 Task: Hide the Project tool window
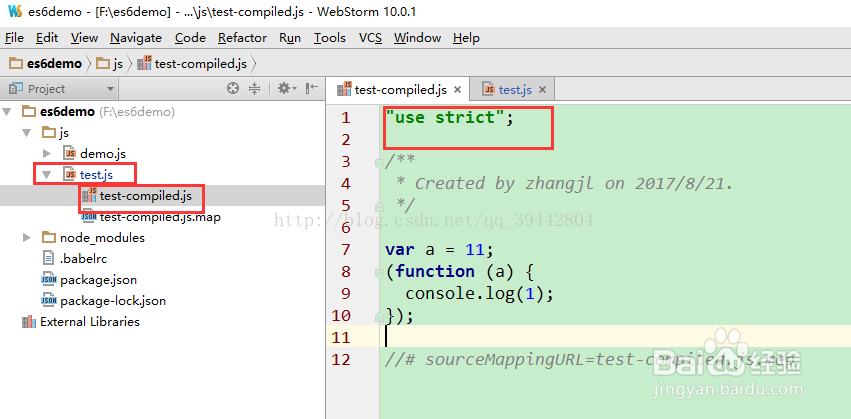(x=312, y=88)
